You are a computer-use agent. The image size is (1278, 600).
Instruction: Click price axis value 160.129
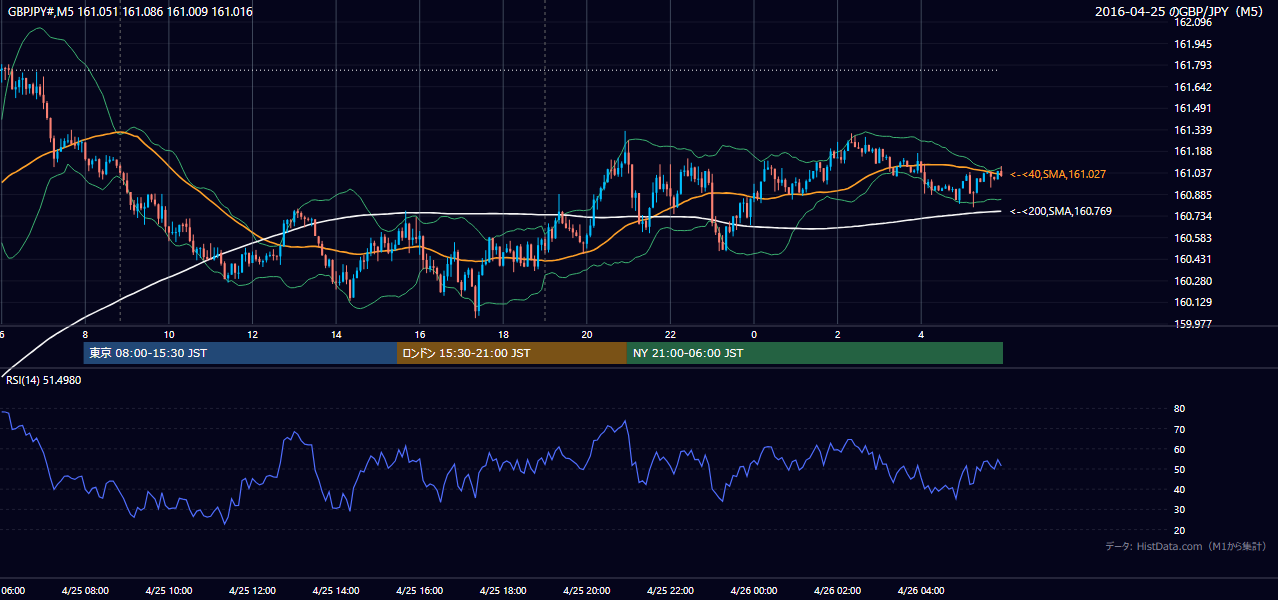(x=1193, y=302)
